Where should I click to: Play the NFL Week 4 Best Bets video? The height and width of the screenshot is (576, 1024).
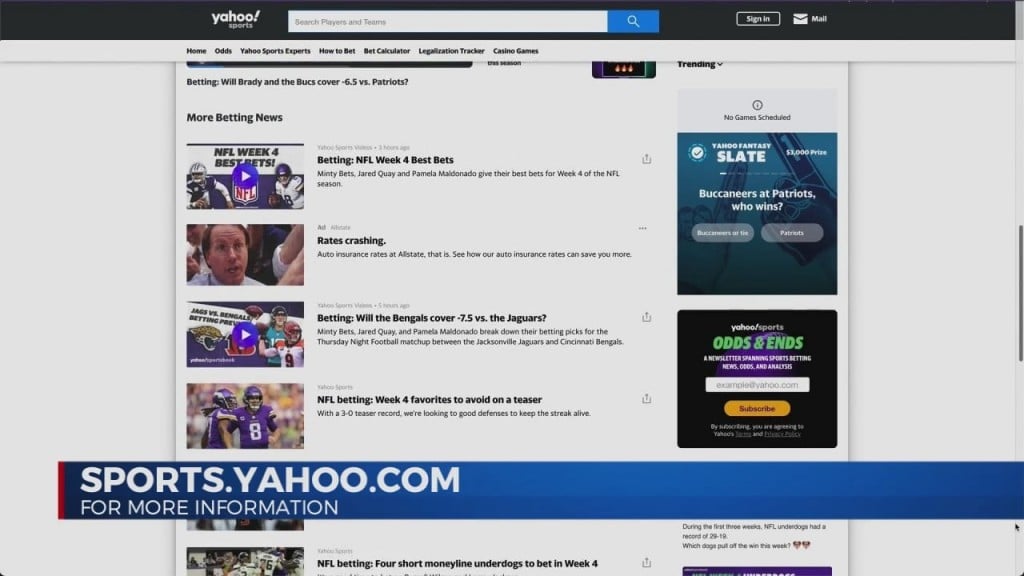pos(245,176)
